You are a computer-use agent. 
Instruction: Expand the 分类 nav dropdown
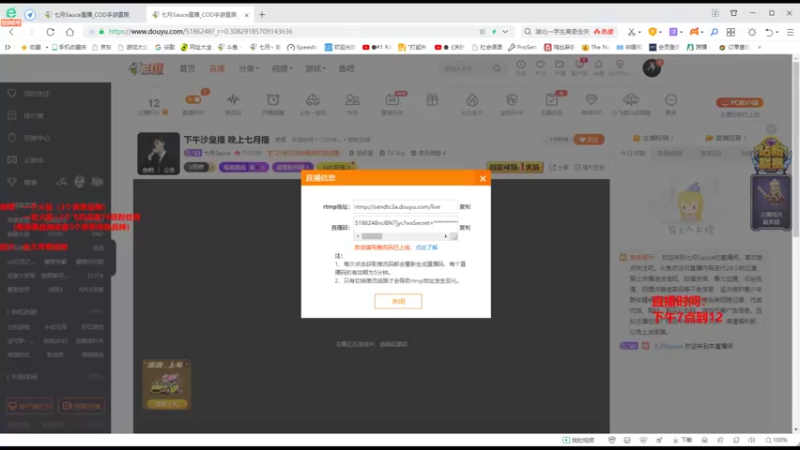click(x=248, y=68)
